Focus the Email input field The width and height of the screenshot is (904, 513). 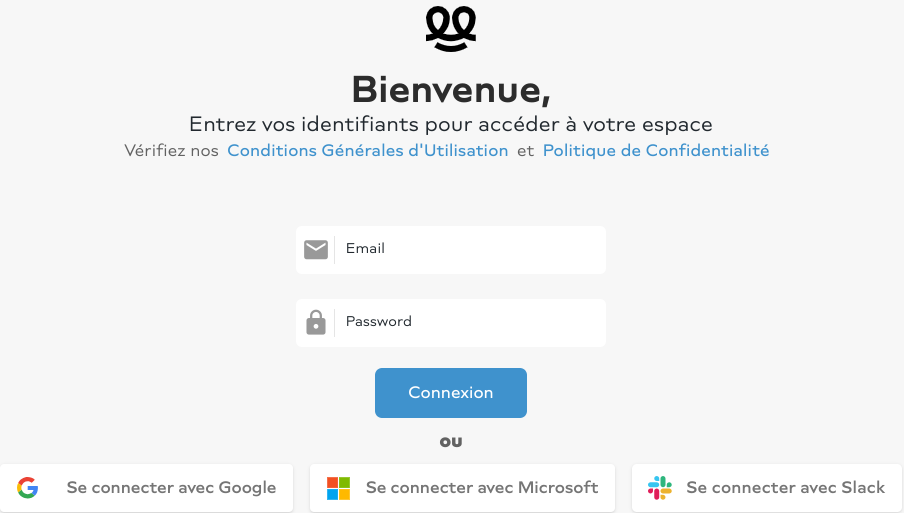[451, 250]
